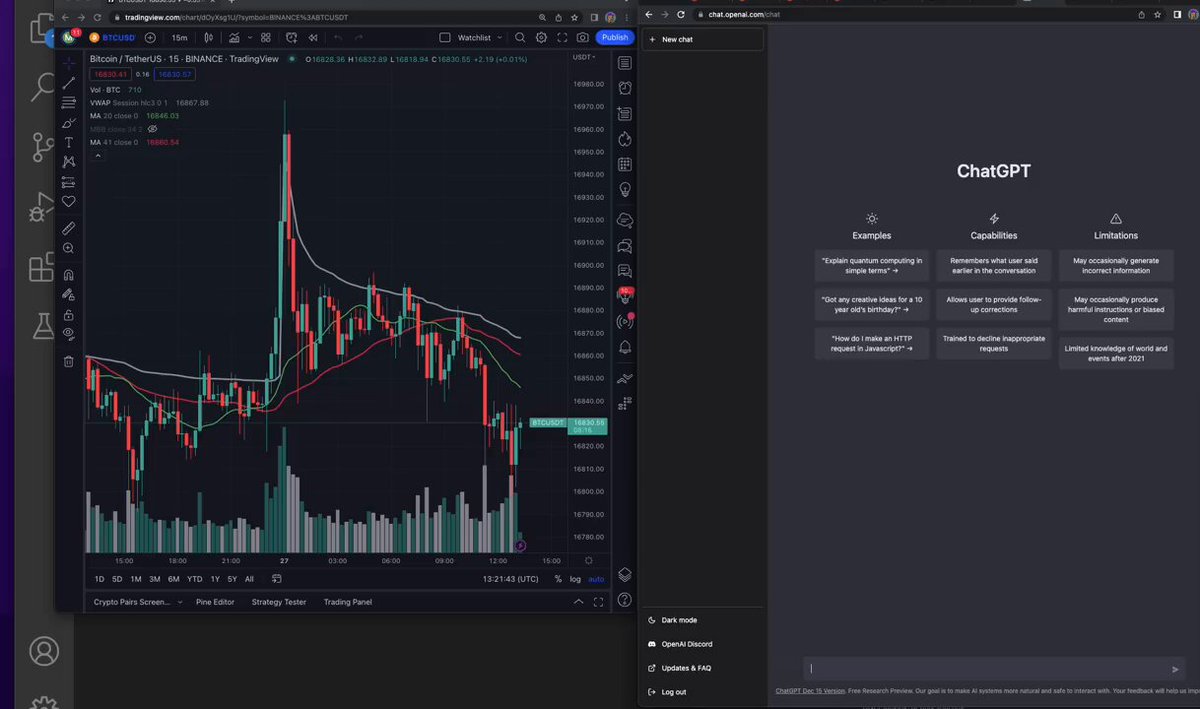The image size is (1200, 709).
Task: Click the trash remove drawings icon
Action: pos(69,361)
